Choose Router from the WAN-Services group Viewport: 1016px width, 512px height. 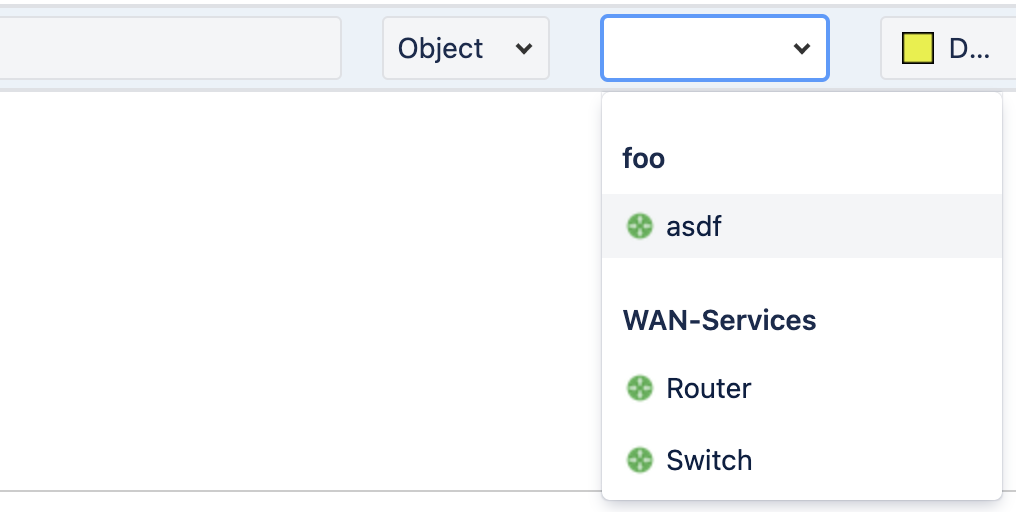click(x=802, y=388)
